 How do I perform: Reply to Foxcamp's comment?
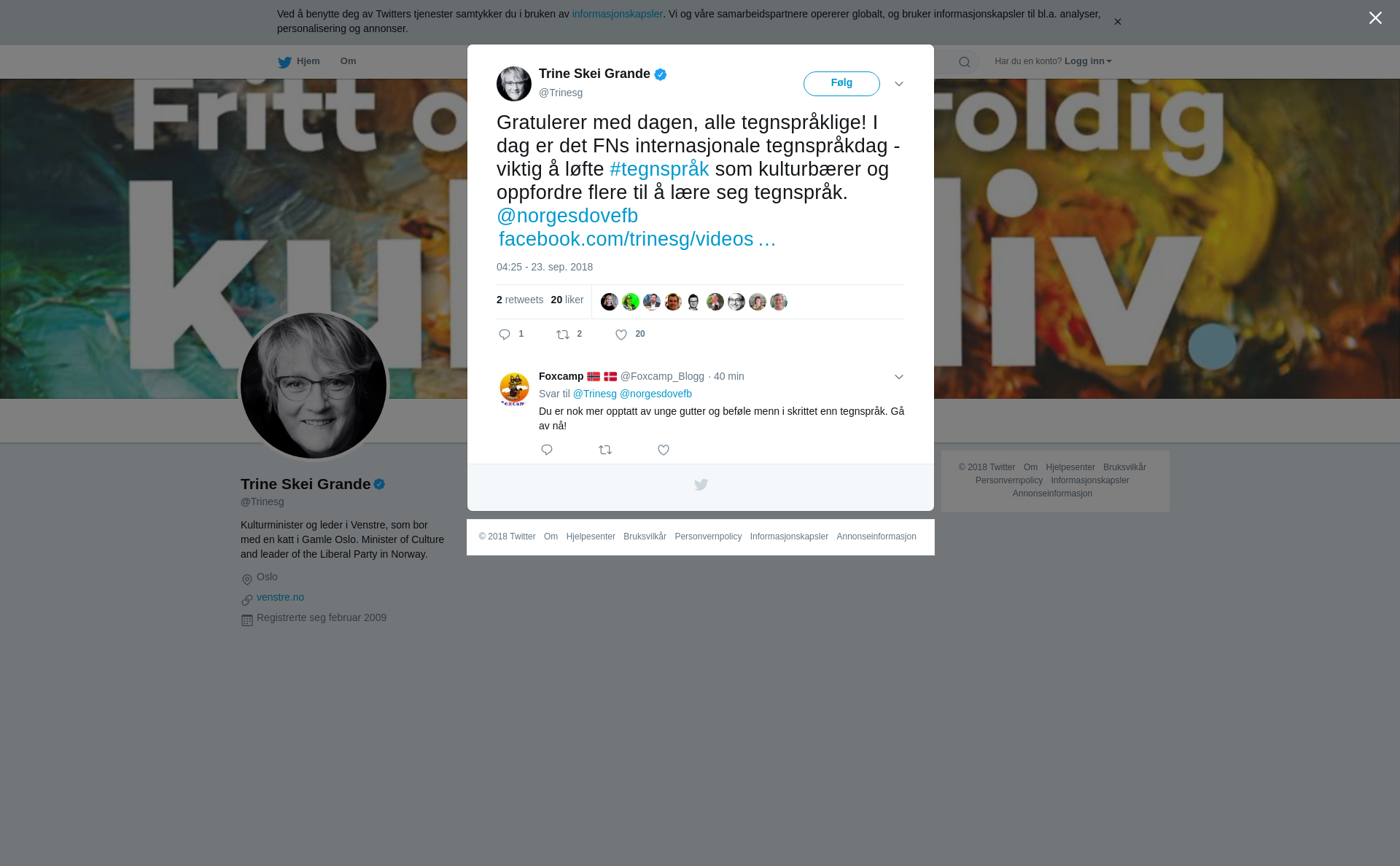click(547, 450)
